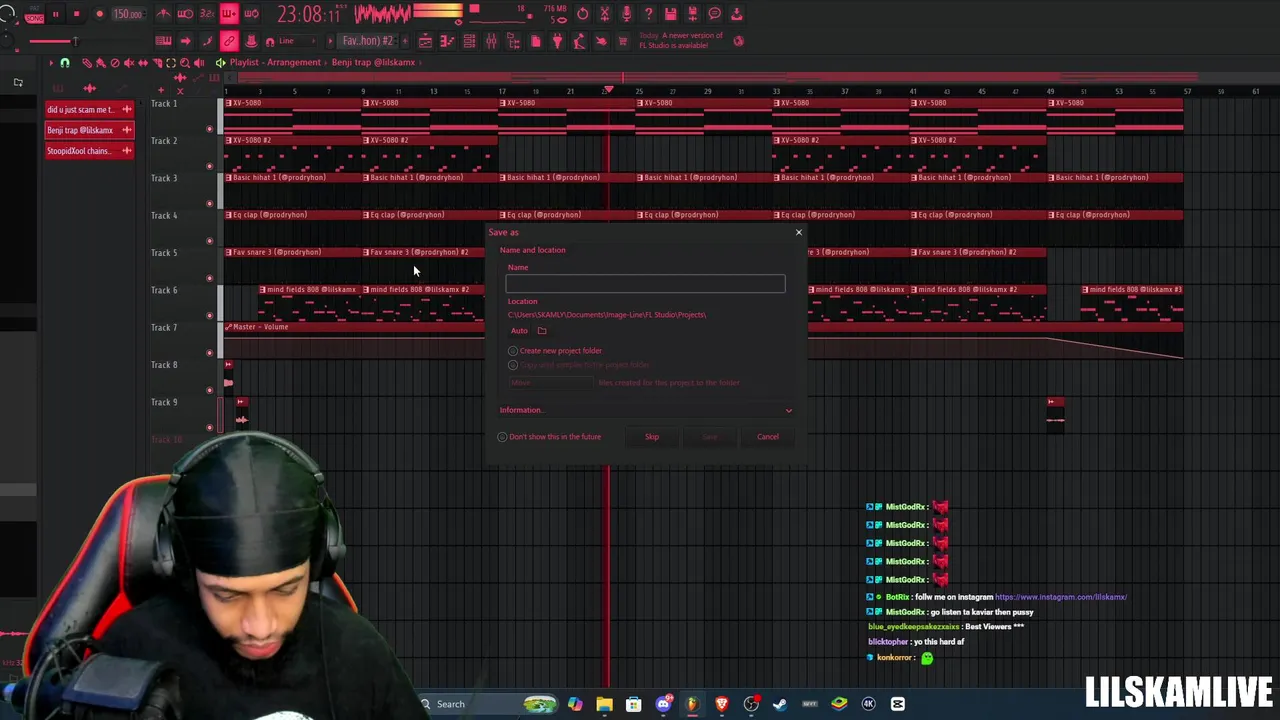Image resolution: width=1280 pixels, height=720 pixels.
Task: Toggle the highlighted overdub icon
Action: (229, 14)
